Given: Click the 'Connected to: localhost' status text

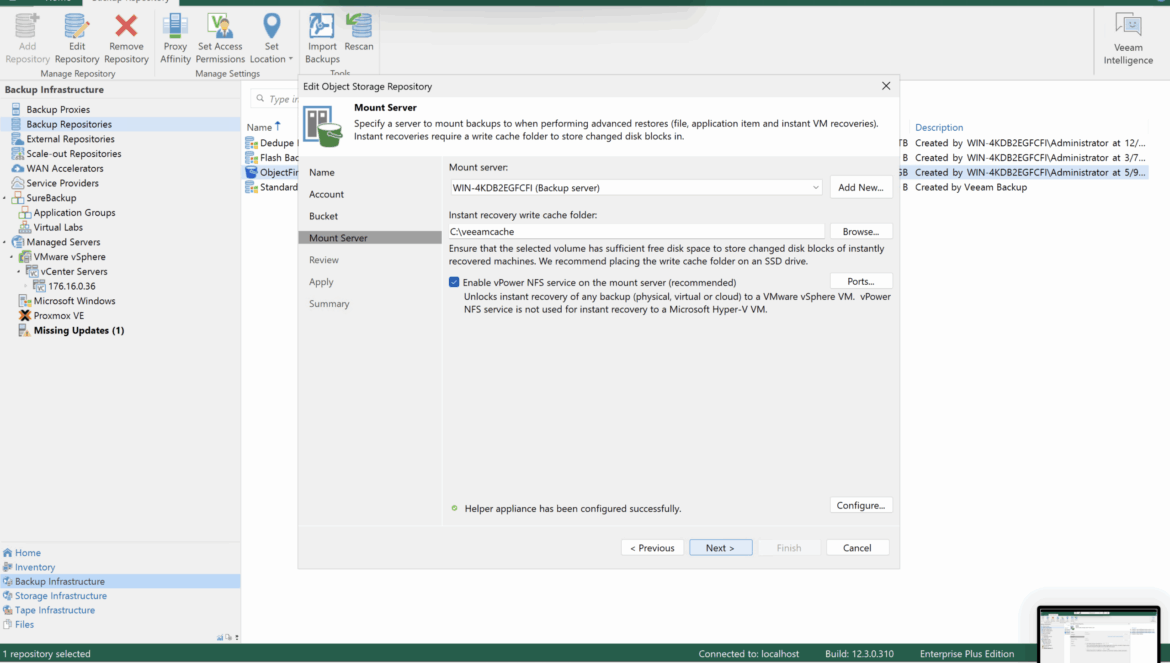Looking at the screenshot, I should [x=748, y=654].
